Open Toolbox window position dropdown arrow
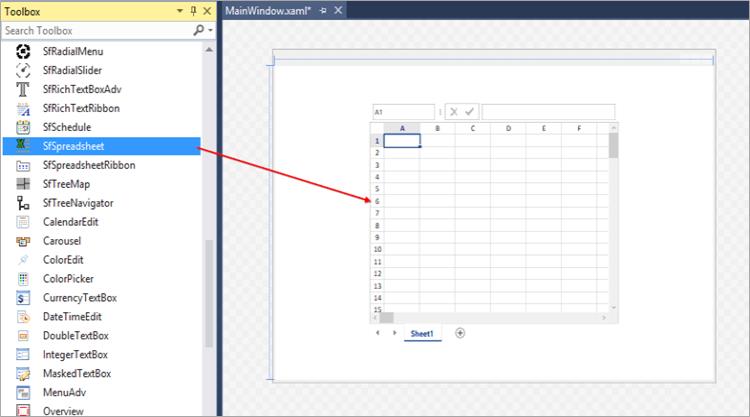Viewport: 750px width, 417px height. 180,11
